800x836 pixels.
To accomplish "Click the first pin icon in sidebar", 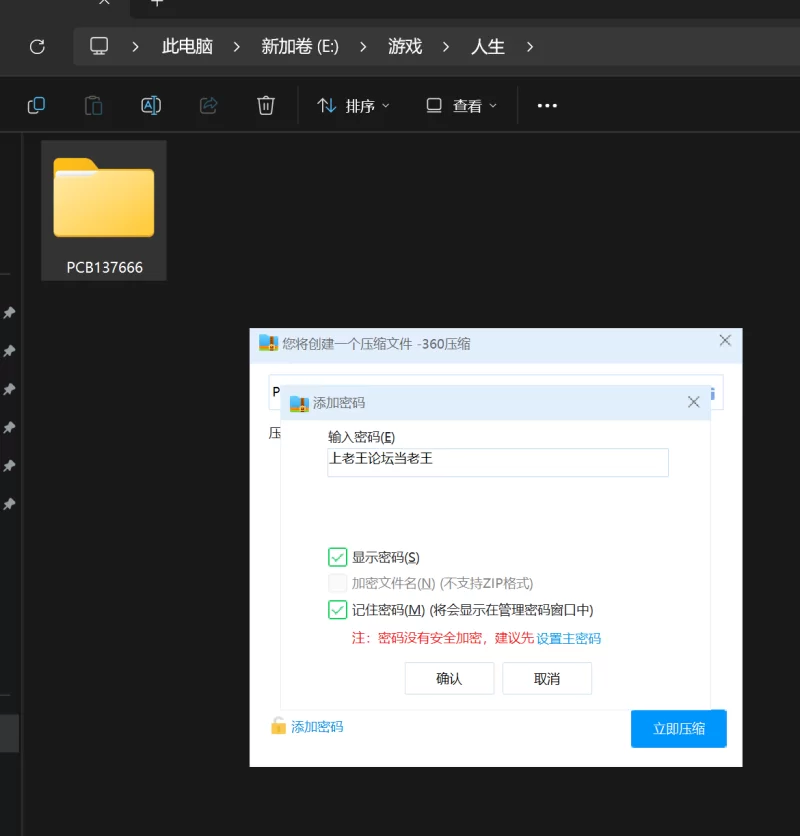I will point(9,312).
